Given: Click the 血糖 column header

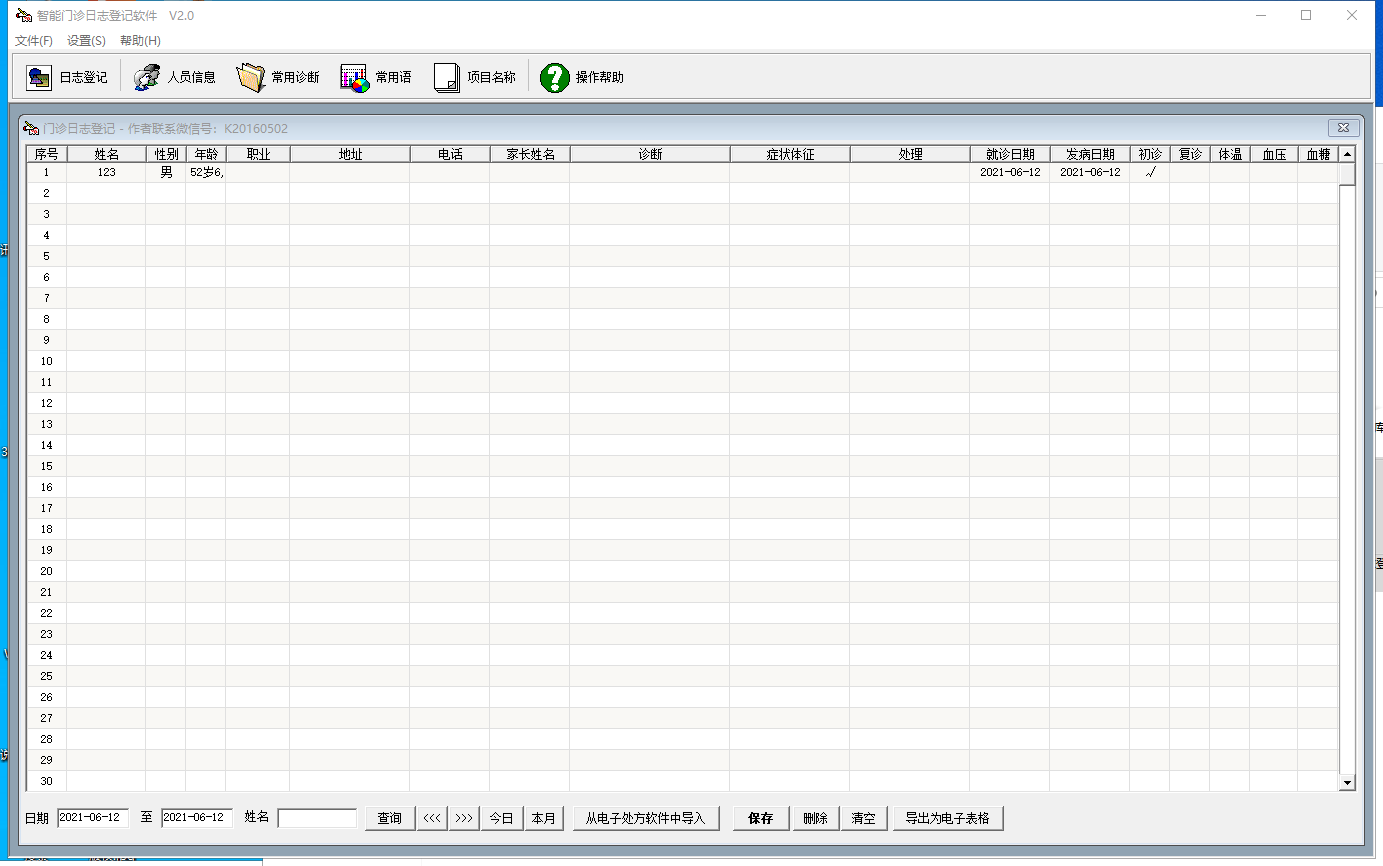Looking at the screenshot, I should (x=1318, y=154).
